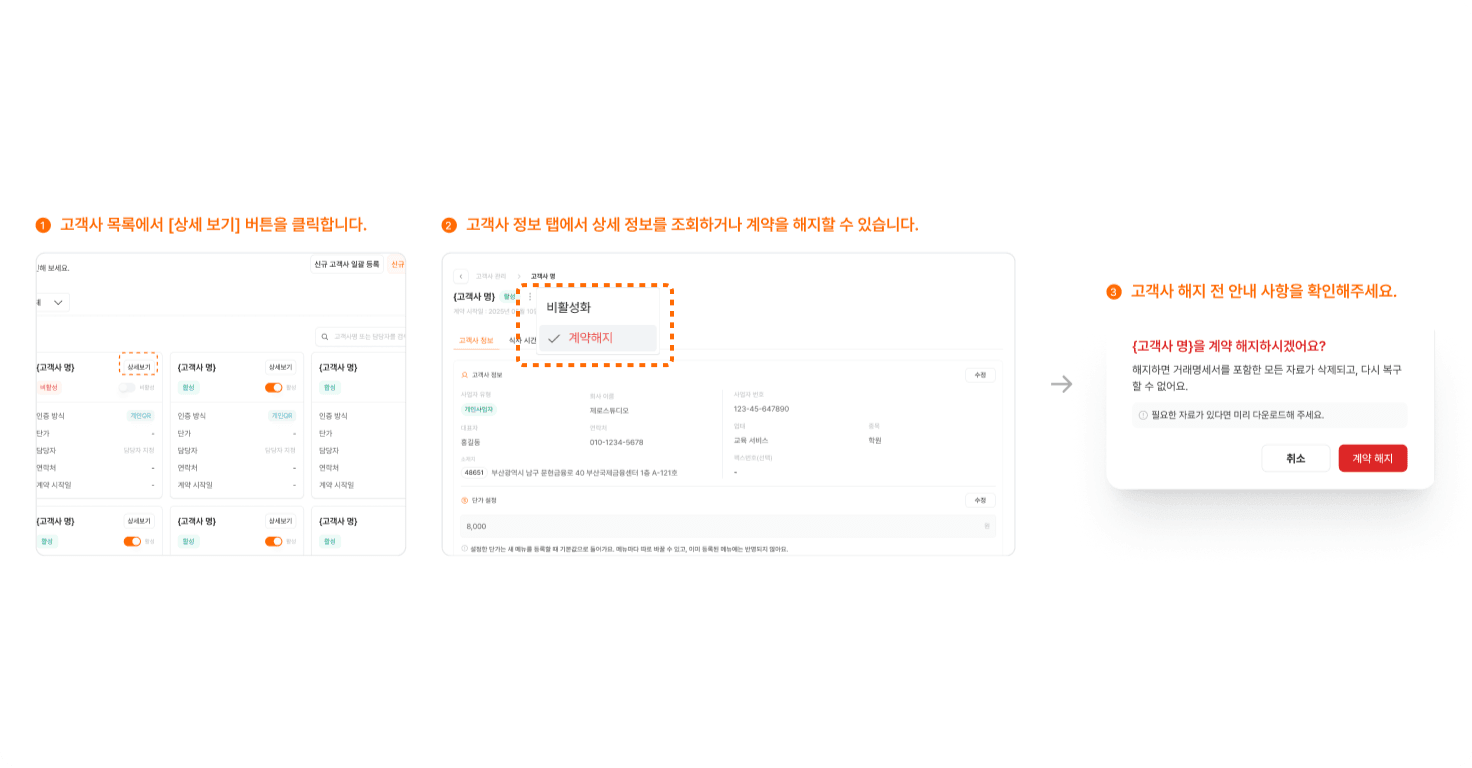This screenshot has height=768, width=1472.
Task: Click the 고객사 관리 breadcrumb link
Action: [491, 276]
